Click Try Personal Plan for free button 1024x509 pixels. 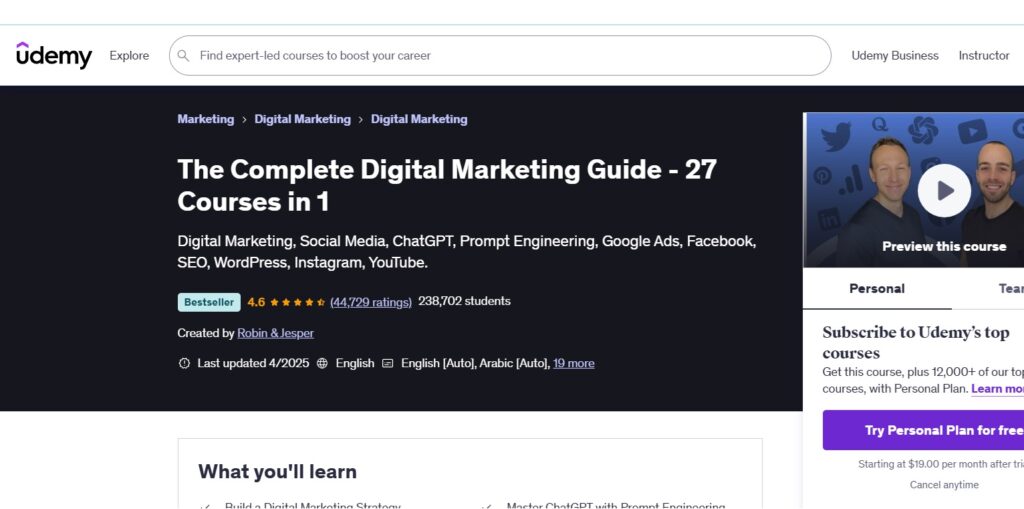(925, 430)
